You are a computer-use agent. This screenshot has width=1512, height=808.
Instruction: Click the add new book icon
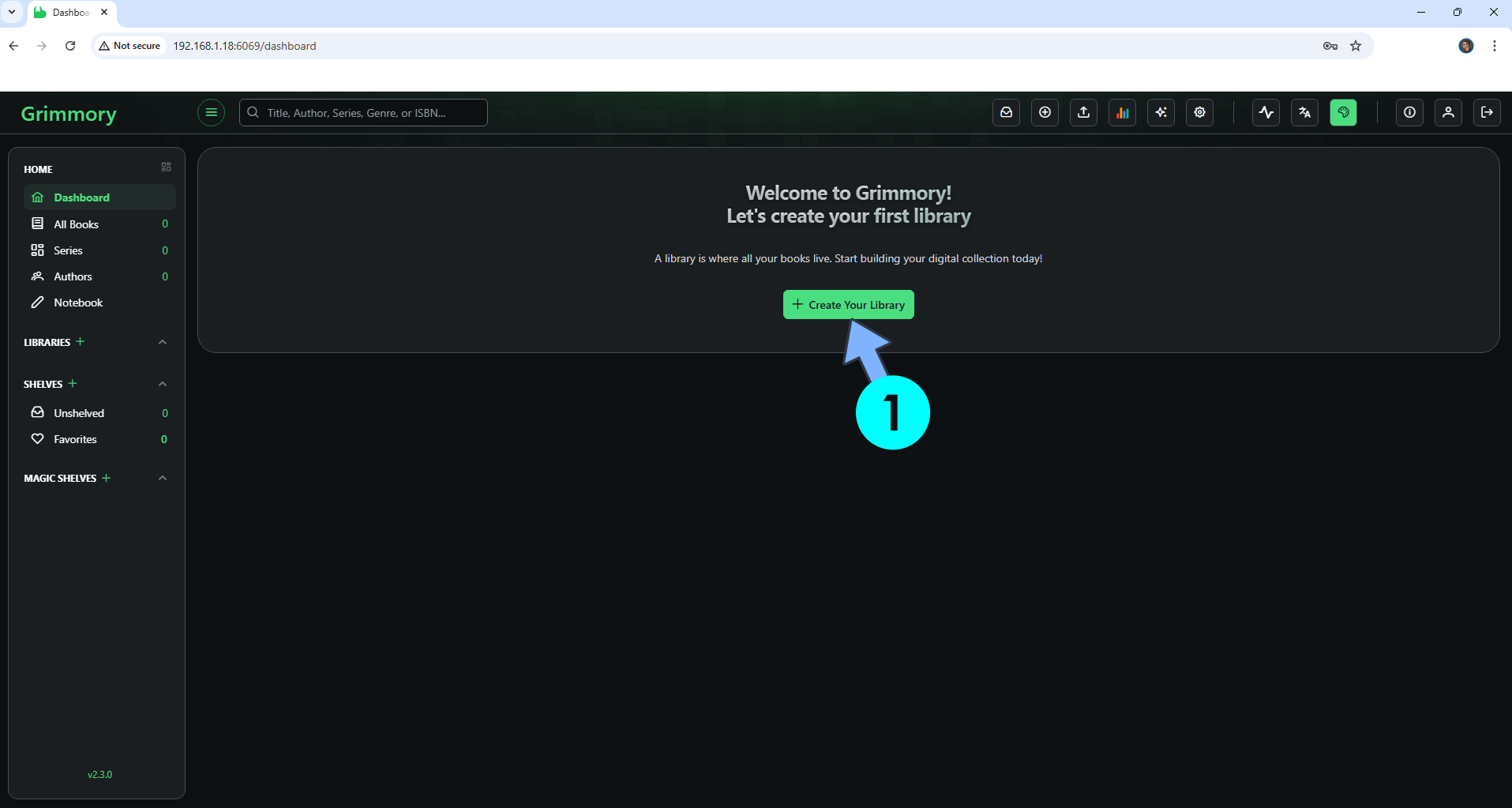pyautogui.click(x=1045, y=112)
